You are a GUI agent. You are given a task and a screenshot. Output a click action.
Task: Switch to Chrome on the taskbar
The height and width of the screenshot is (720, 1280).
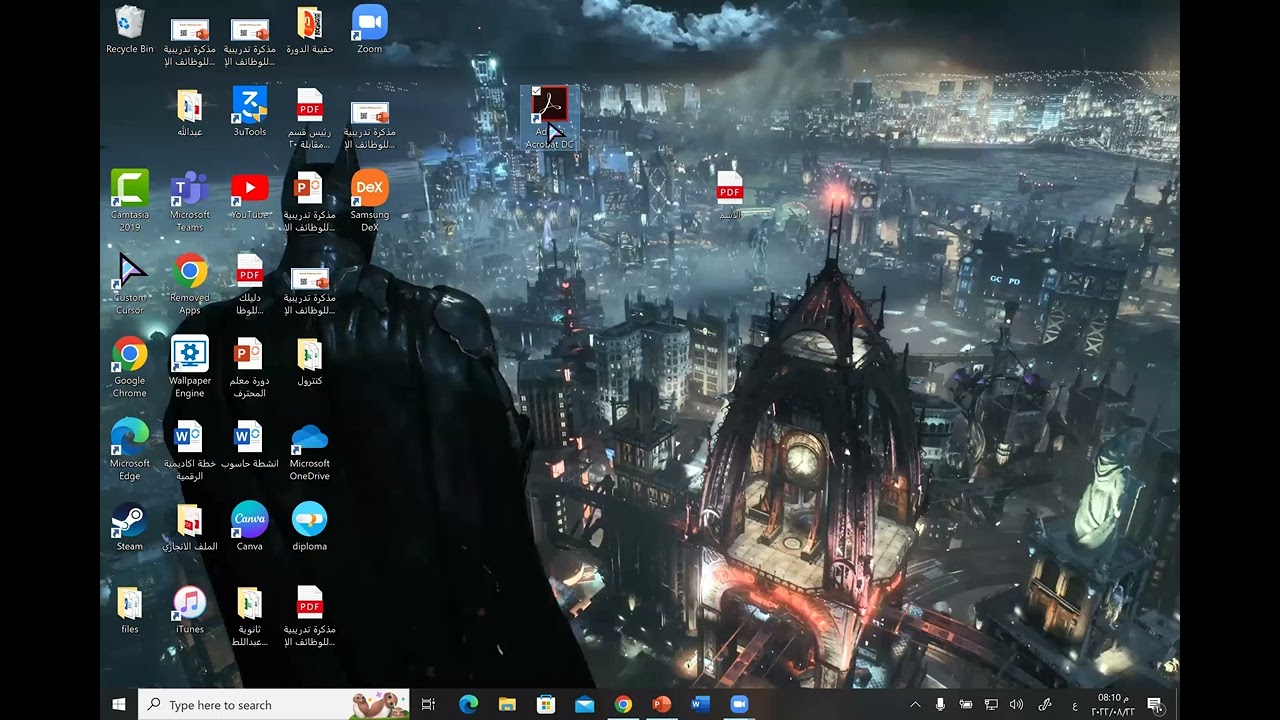(x=623, y=705)
